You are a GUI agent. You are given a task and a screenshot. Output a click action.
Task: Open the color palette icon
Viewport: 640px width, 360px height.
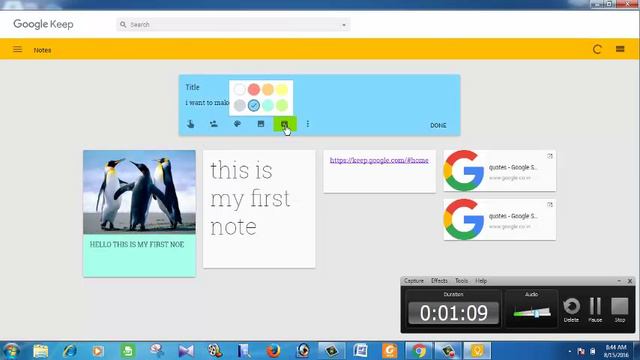237,124
